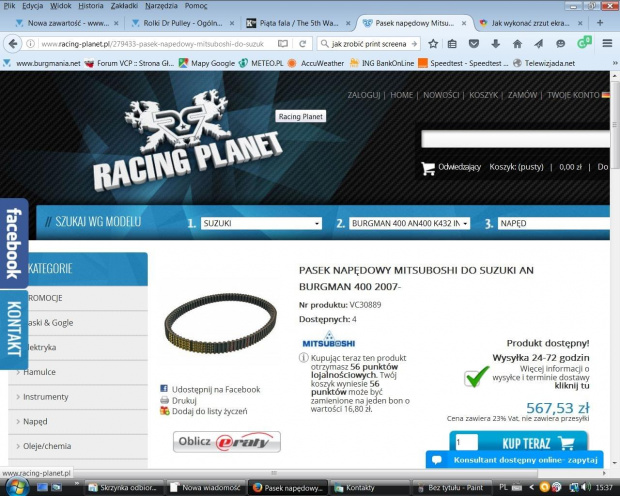Open bookmarks list icon in toolbar
The image size is (620, 496).
452,44
